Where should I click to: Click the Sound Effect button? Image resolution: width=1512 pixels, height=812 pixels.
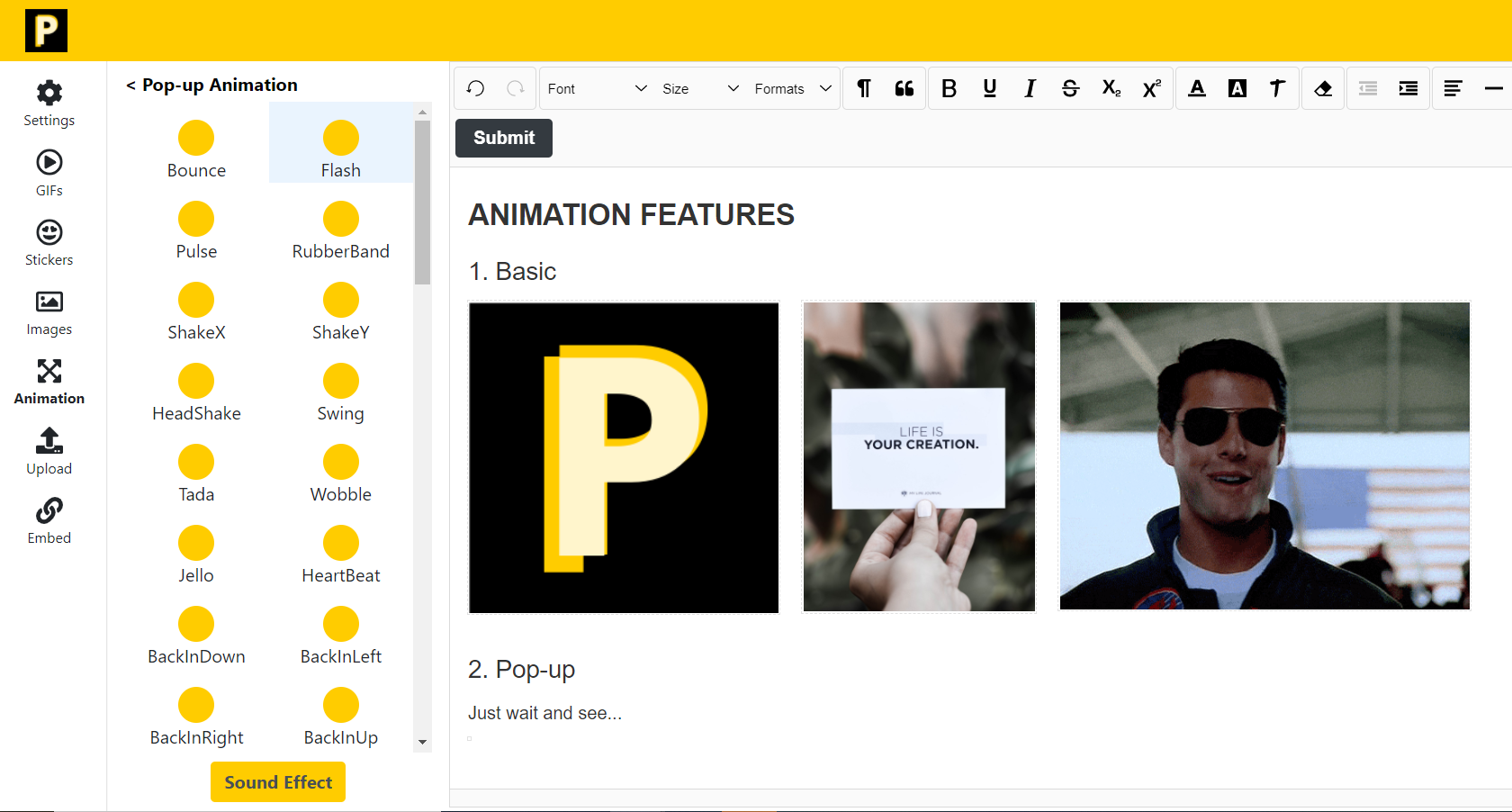pos(278,782)
